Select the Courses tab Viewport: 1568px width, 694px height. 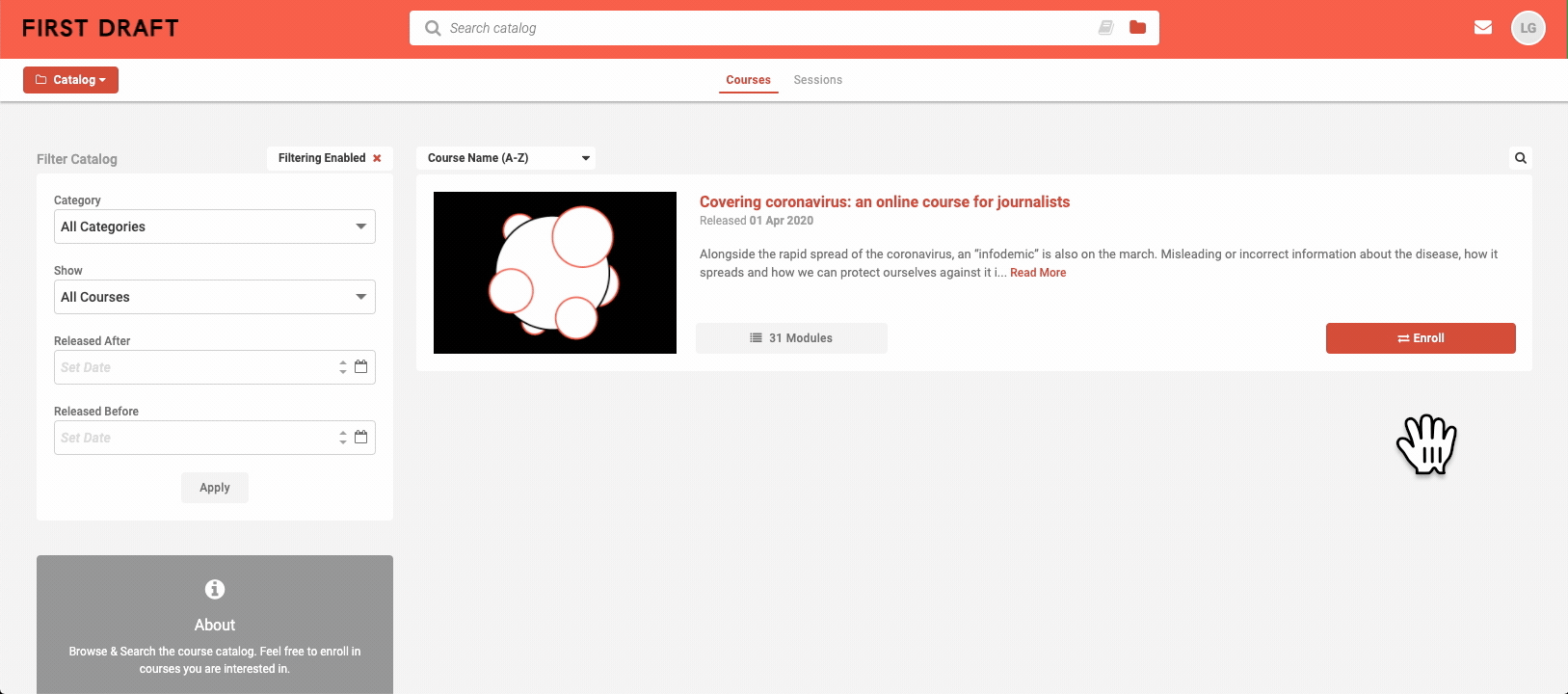748,80
